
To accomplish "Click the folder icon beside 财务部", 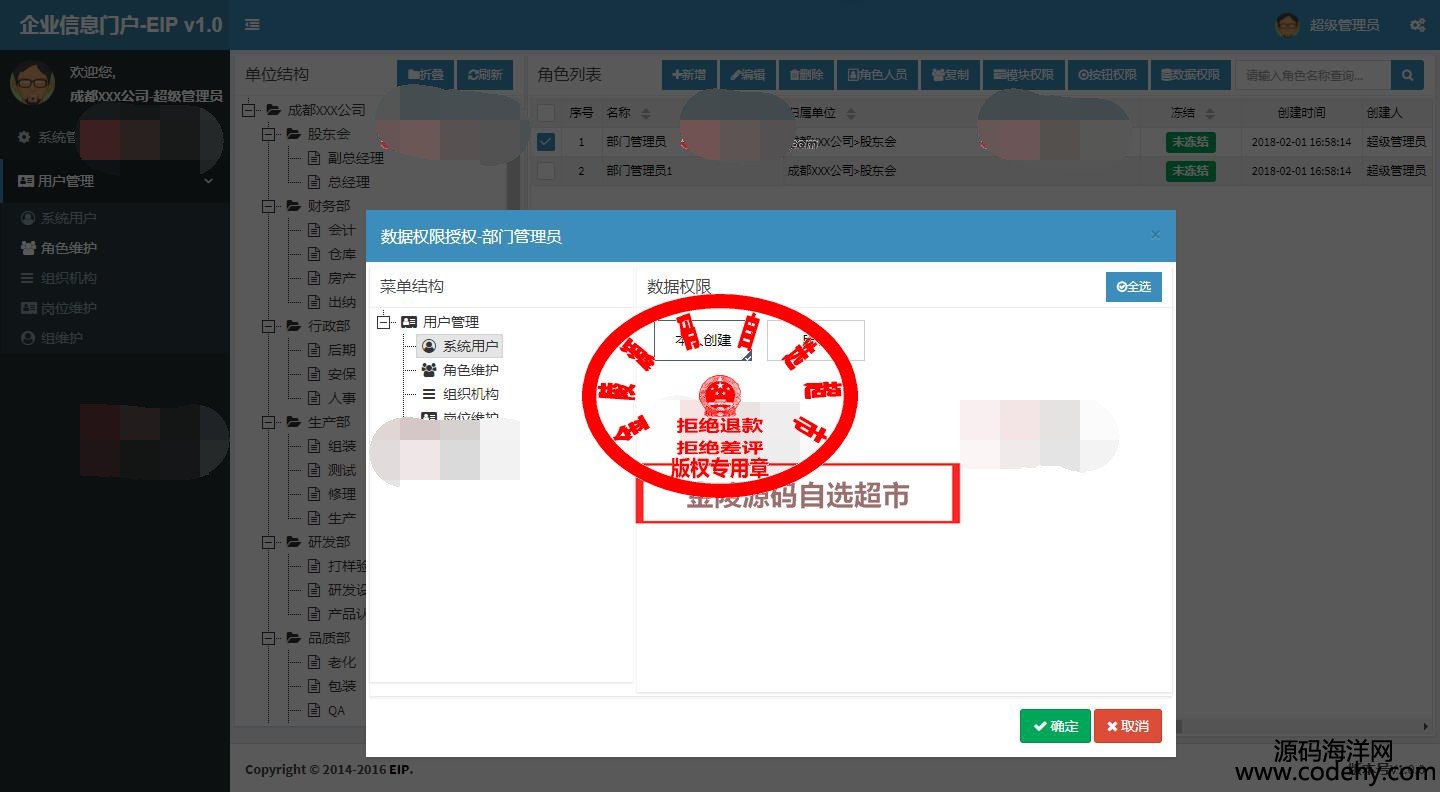I will coord(293,206).
